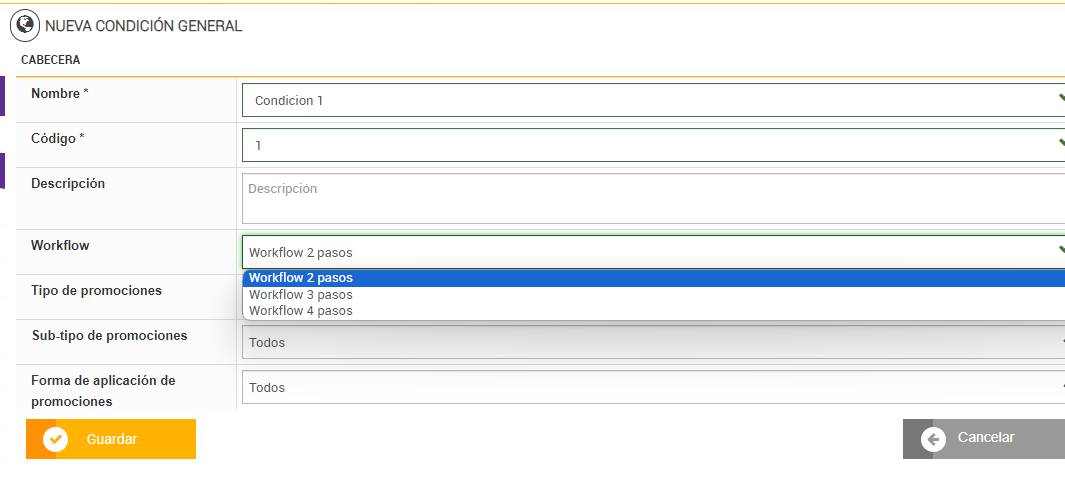This screenshot has height=479, width=1065.
Task: Select the purple sidebar tab beside the Nombre row
Action: click(2, 96)
